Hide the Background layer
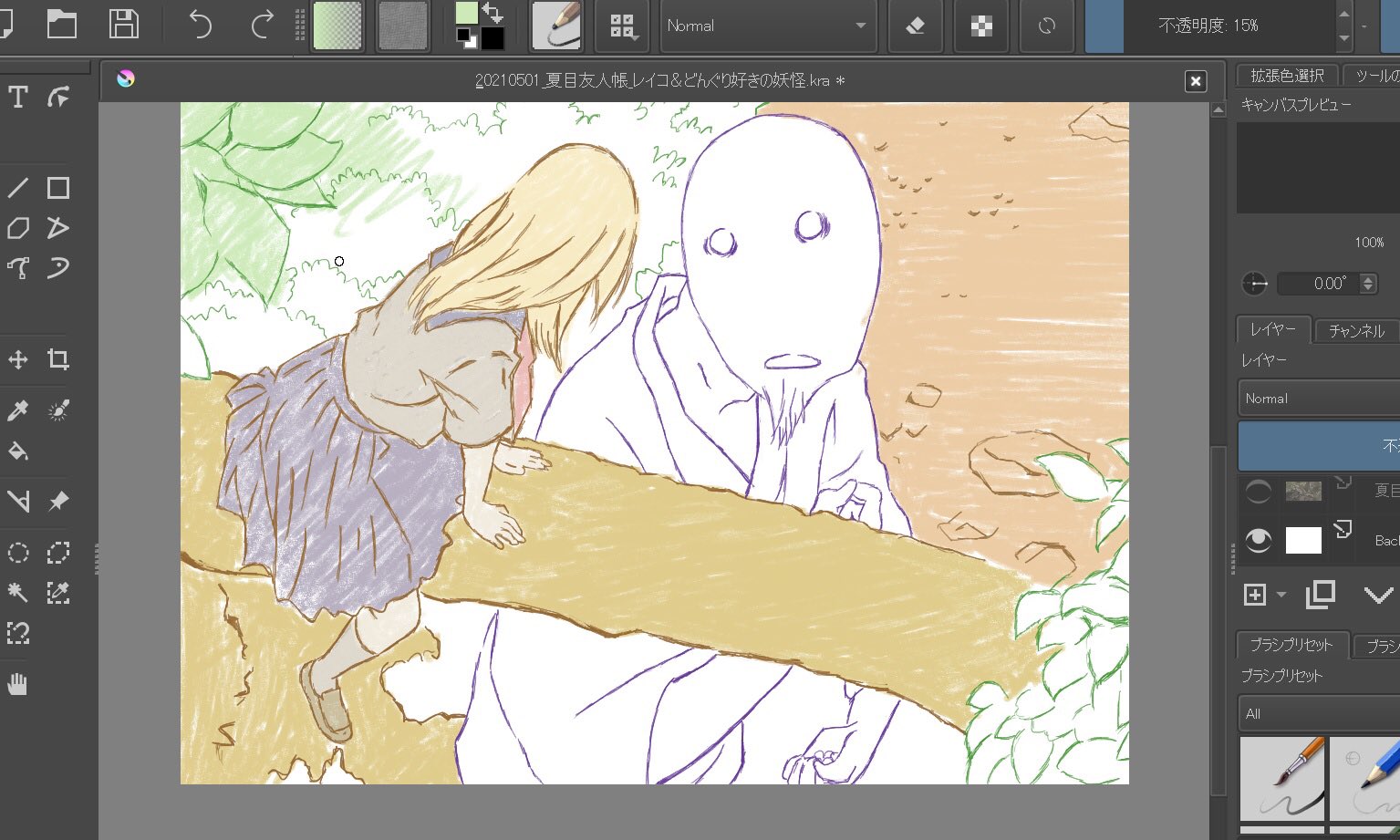This screenshot has height=840, width=1400. point(1258,540)
